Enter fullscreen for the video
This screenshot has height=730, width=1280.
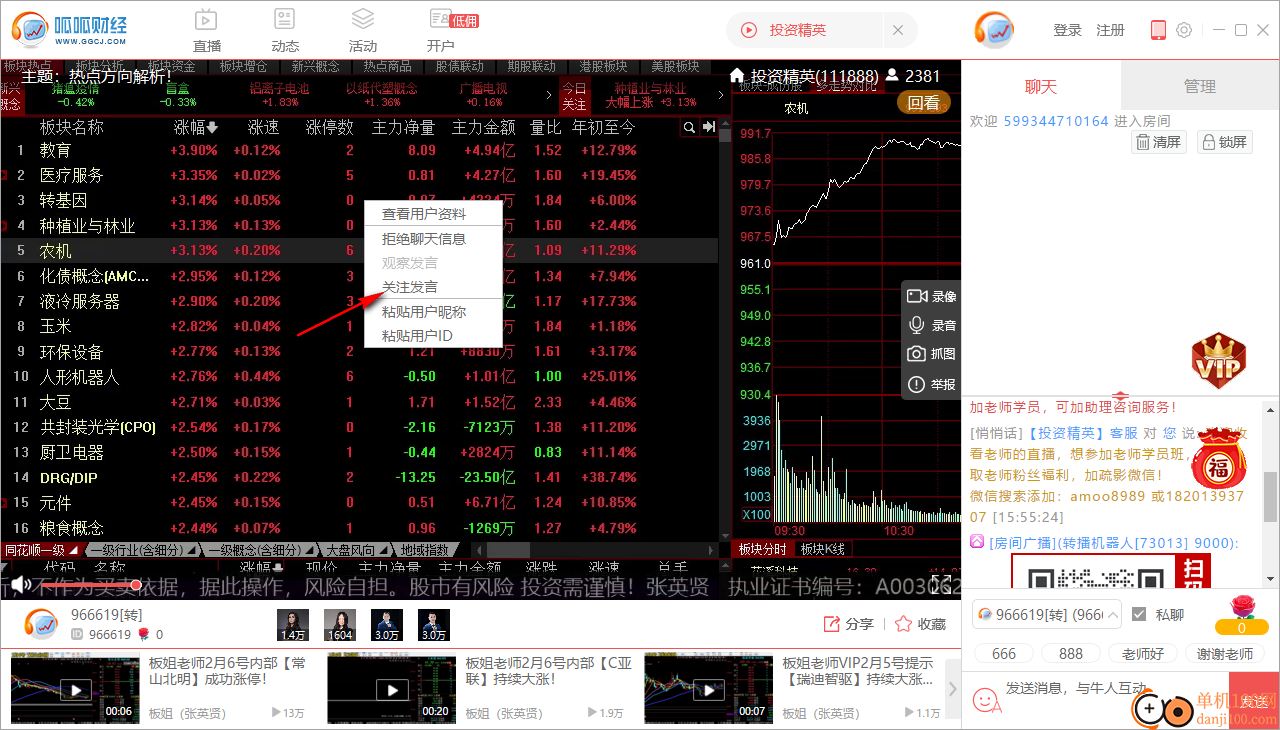940,584
